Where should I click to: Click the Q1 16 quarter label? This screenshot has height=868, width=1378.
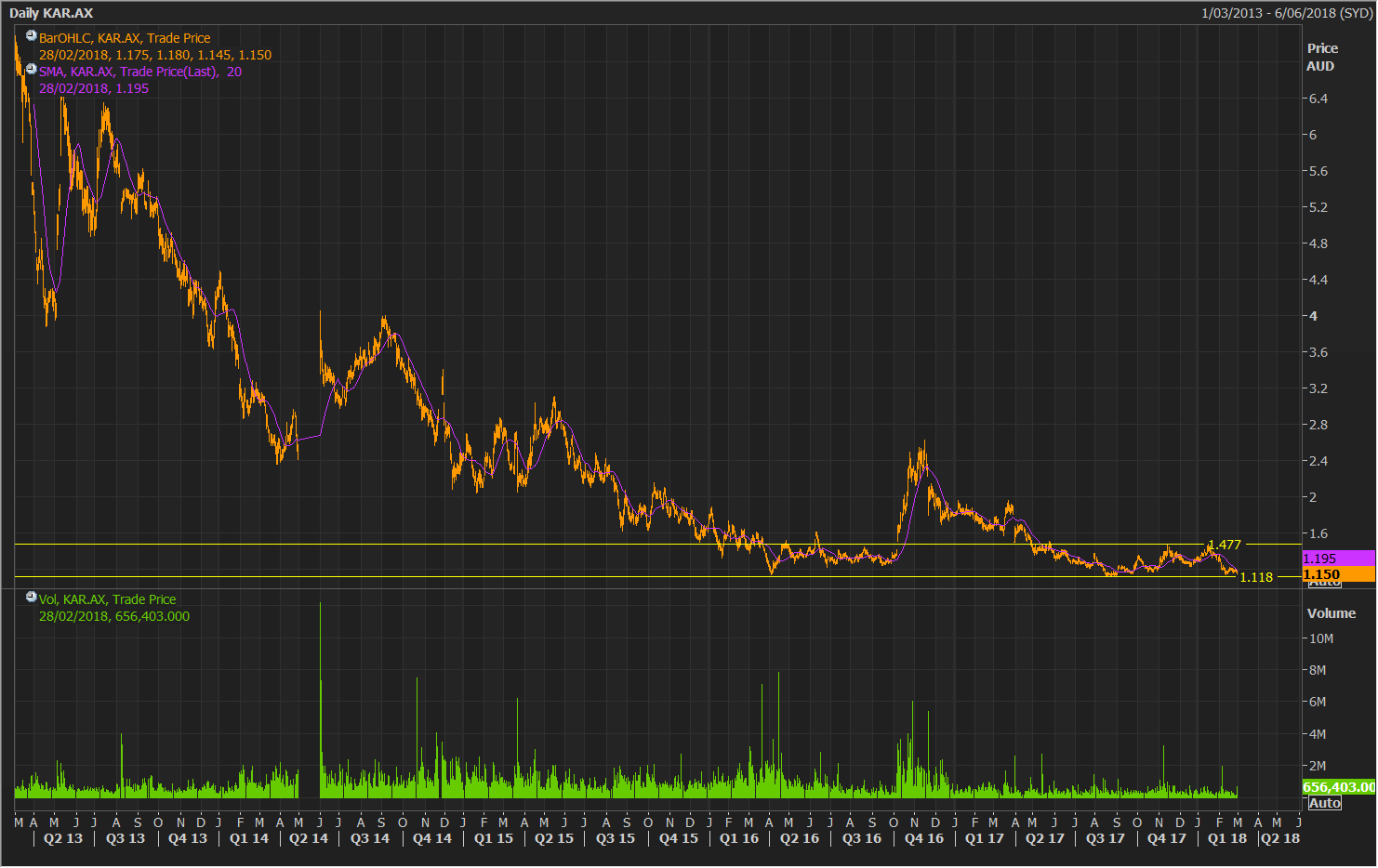[x=739, y=838]
